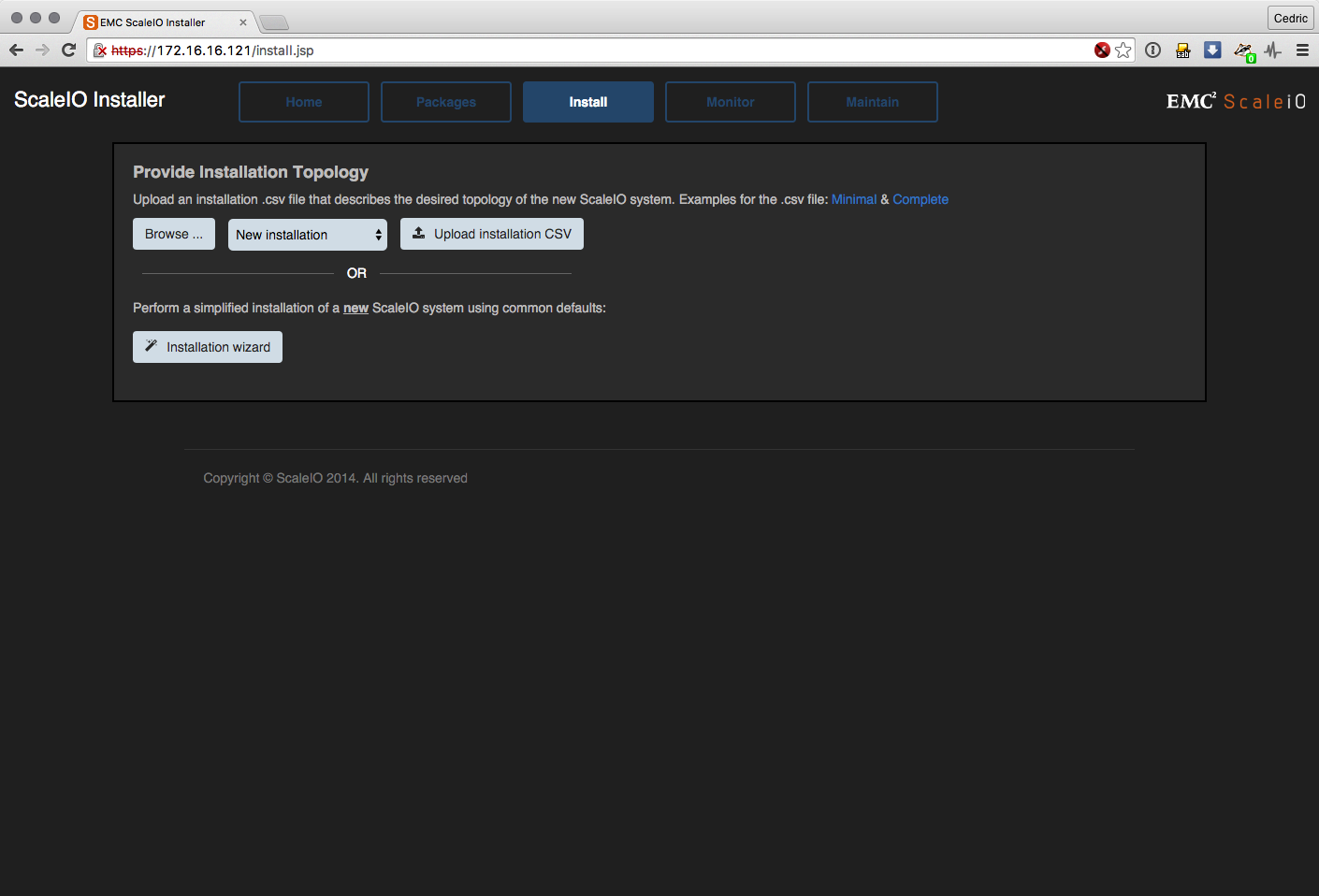Click the copyright ScaleIO 2014 text
This screenshot has width=1319, height=896.
[336, 478]
